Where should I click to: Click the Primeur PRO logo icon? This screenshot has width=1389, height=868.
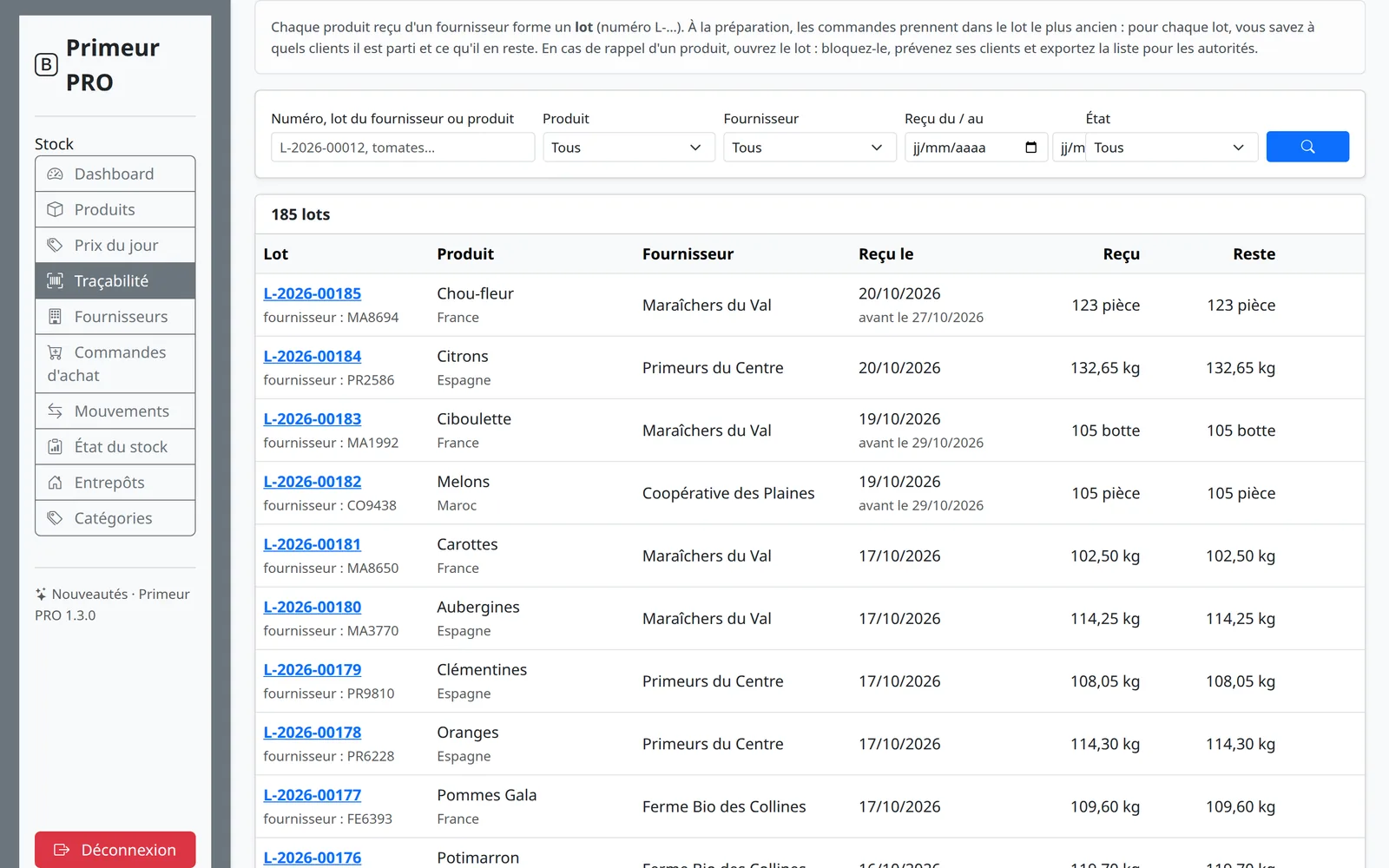46,65
